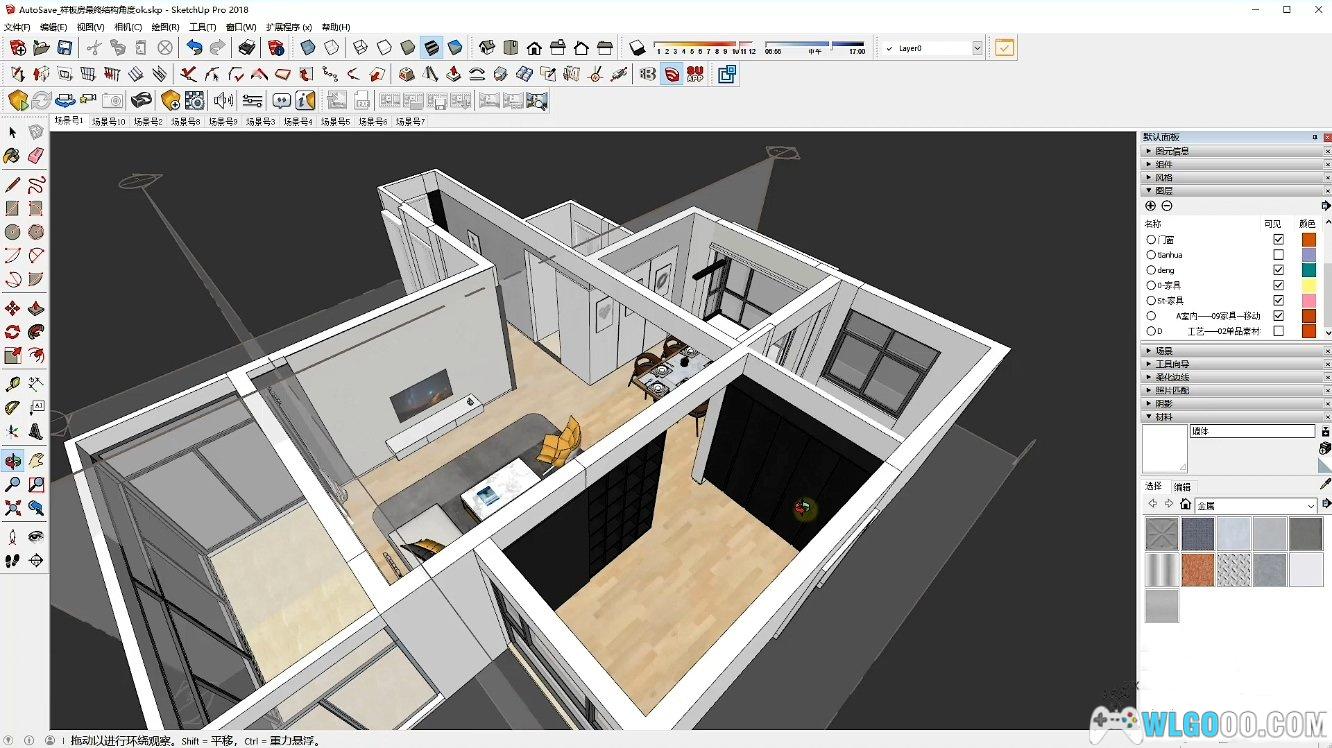Show the tianhua layer
The width and height of the screenshot is (1332, 748).
[x=1278, y=255]
